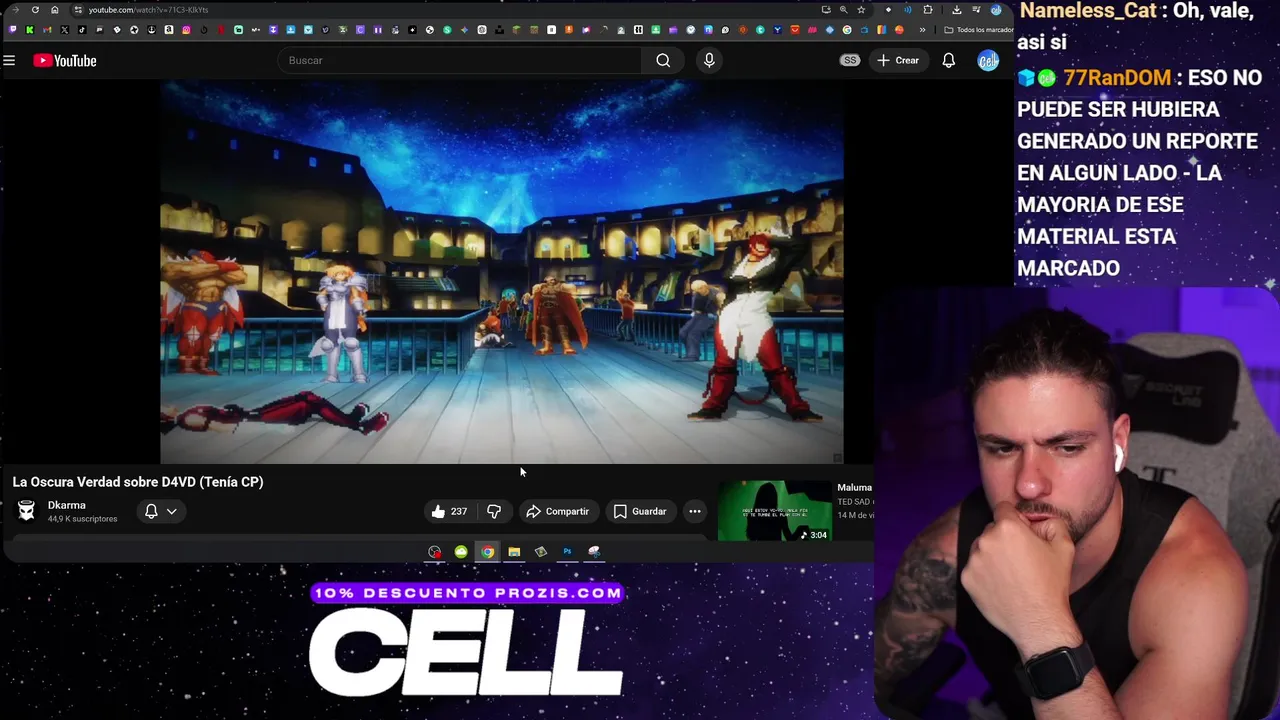Open the green cloud app in taskbar
The height and width of the screenshot is (720, 1280).
pos(461,552)
